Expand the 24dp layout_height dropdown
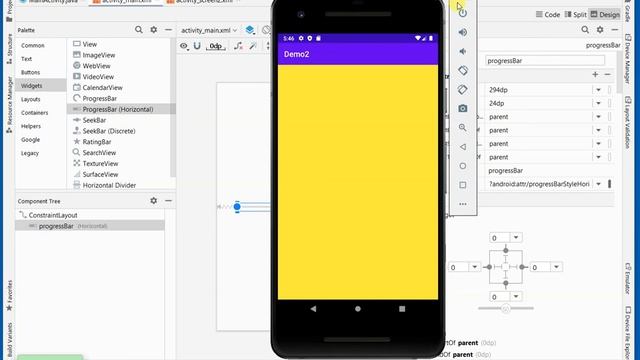Image resolution: width=640 pixels, height=360 pixels. (598, 103)
